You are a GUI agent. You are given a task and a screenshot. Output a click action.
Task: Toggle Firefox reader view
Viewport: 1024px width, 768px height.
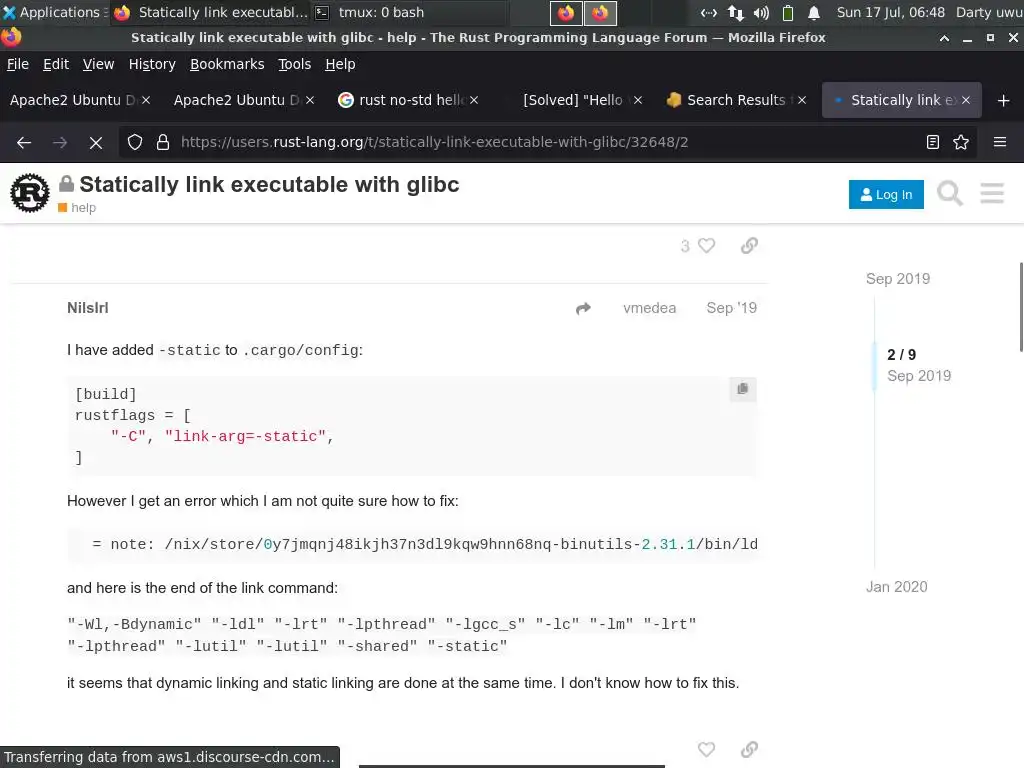[933, 142]
